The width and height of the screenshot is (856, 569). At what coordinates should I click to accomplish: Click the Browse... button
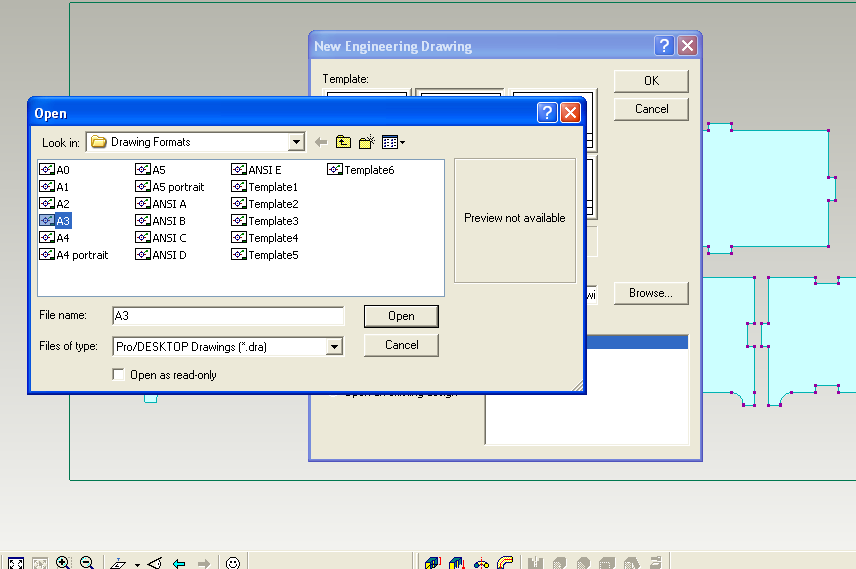click(x=651, y=293)
